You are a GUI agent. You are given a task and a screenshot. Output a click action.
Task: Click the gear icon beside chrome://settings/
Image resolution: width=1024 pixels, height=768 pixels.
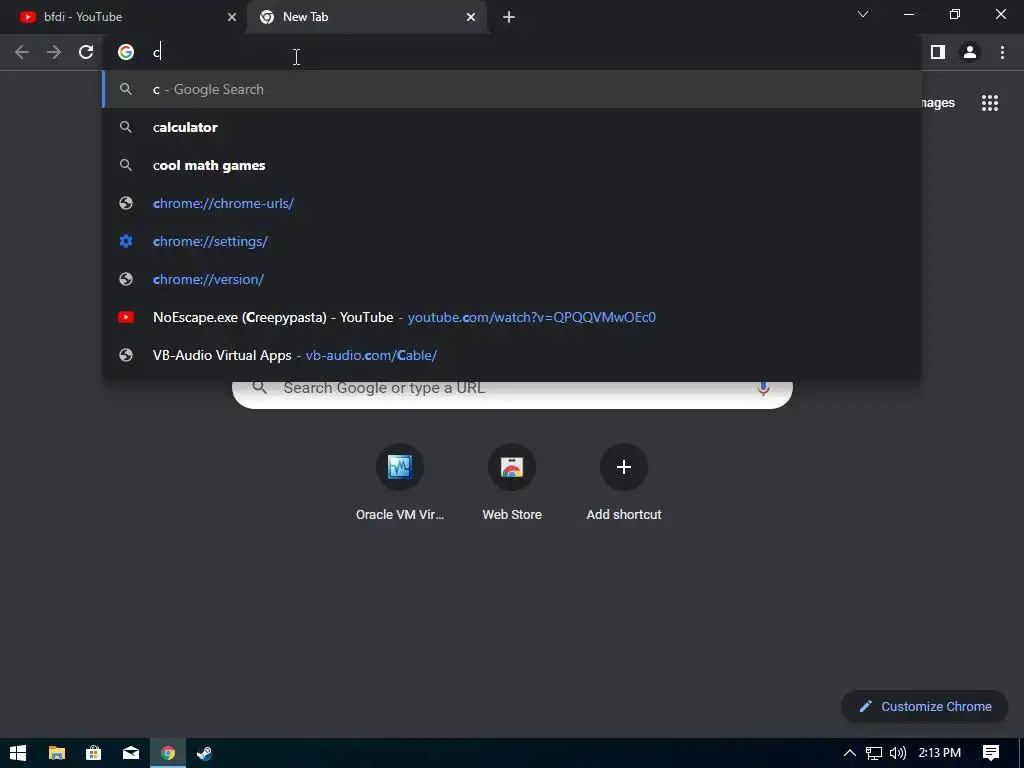[x=126, y=241]
